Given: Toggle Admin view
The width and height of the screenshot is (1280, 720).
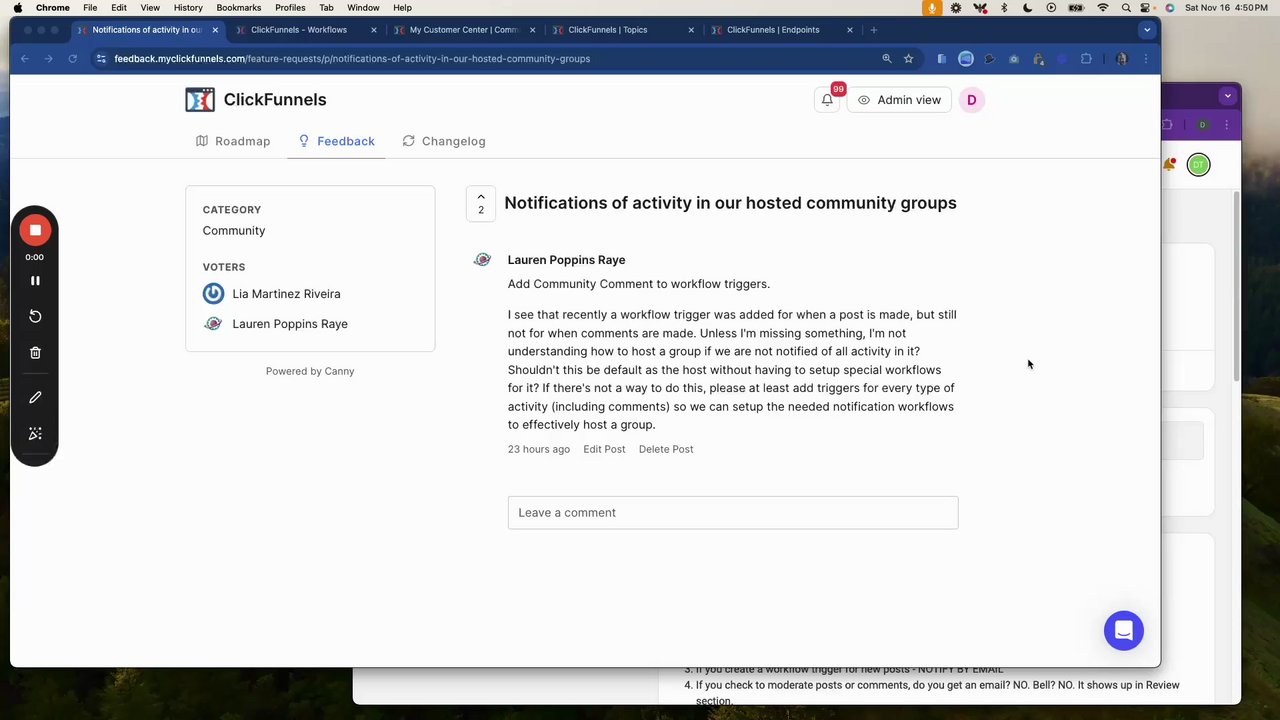Looking at the screenshot, I should [899, 100].
